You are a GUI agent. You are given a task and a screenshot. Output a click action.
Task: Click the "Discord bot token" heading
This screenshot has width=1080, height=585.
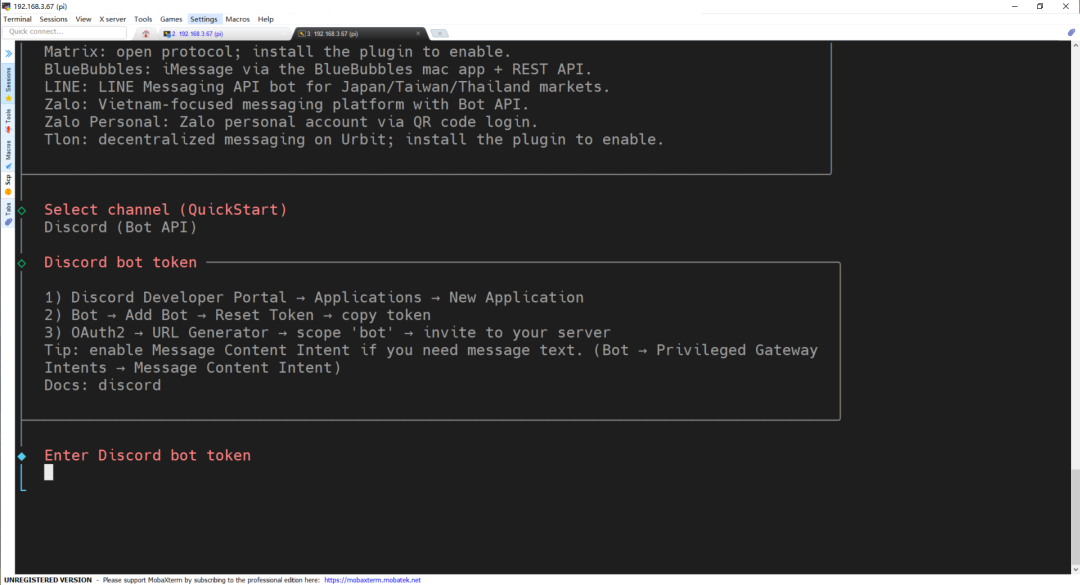[x=121, y=263]
